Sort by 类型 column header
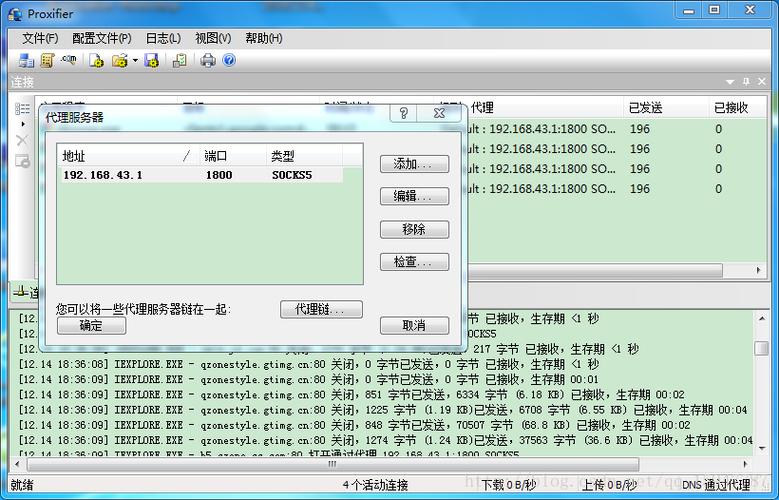Viewport: 779px width, 500px height. click(304, 156)
